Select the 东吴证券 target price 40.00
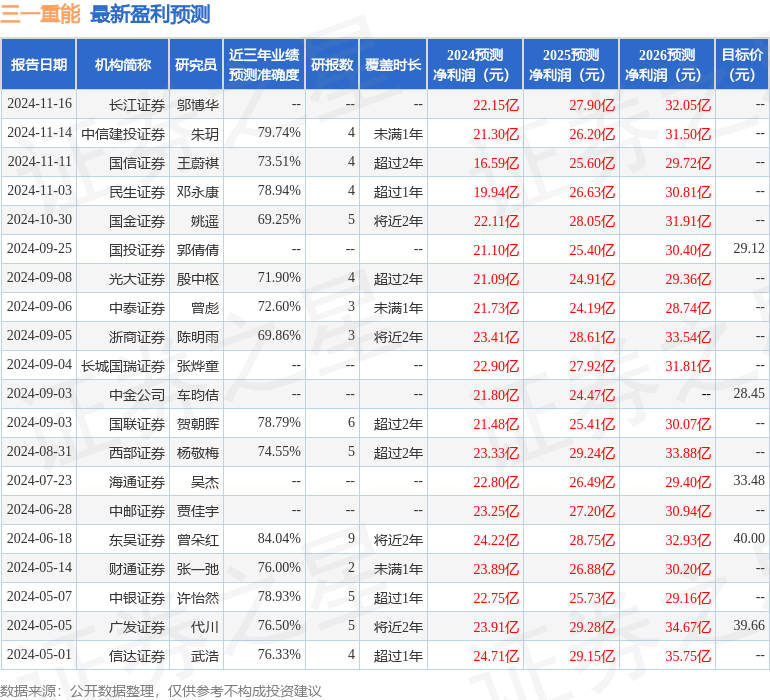 (748, 539)
